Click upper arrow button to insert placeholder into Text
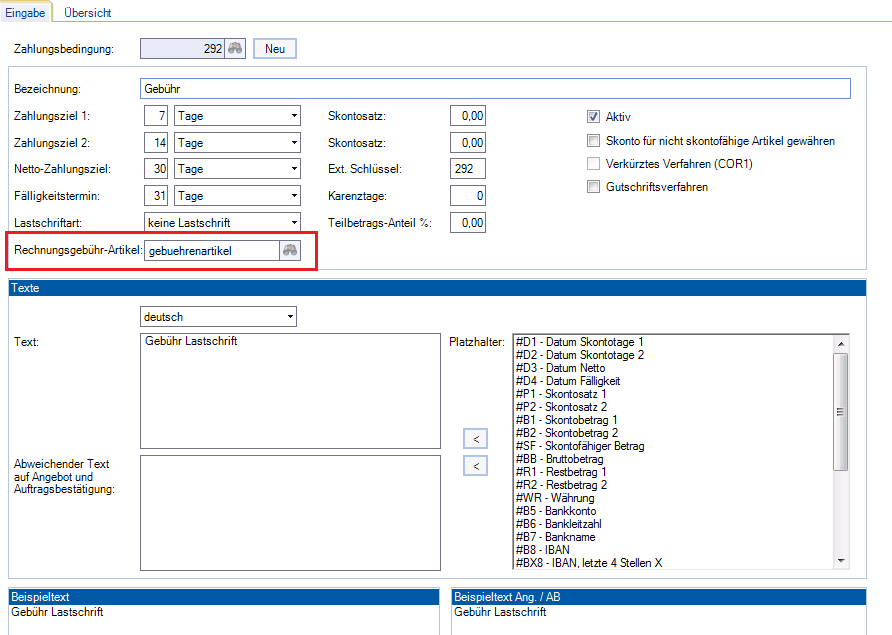This screenshot has width=892, height=635. (x=476, y=437)
